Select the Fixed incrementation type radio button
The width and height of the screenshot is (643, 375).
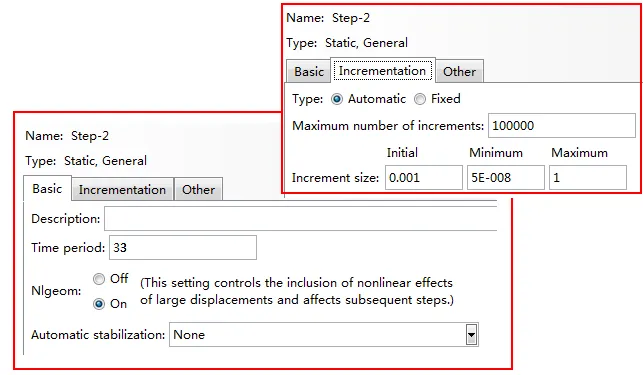pyautogui.click(x=420, y=99)
